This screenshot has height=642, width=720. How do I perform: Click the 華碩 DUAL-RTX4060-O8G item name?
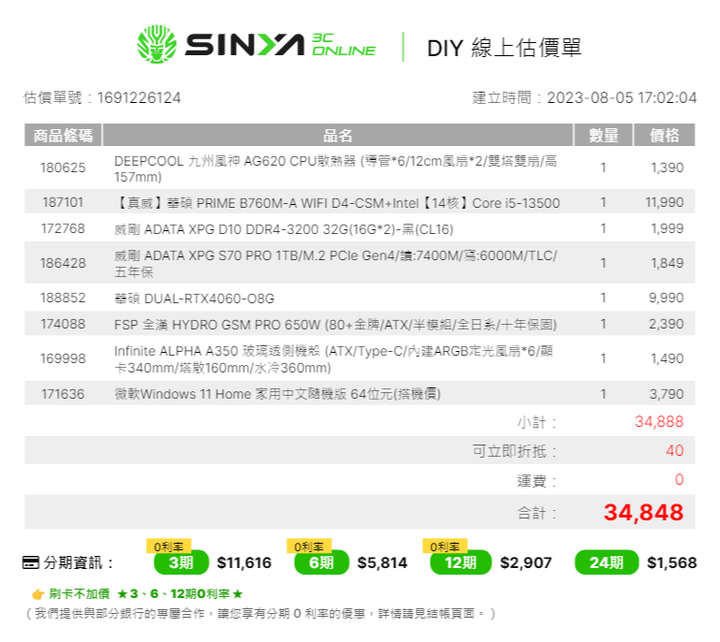194,299
